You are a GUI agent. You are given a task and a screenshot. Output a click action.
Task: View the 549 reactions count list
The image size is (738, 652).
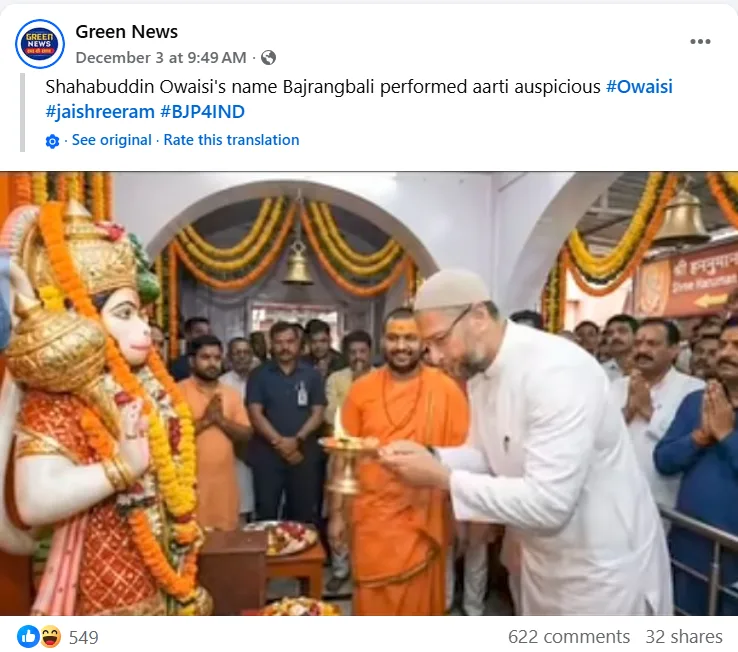83,637
